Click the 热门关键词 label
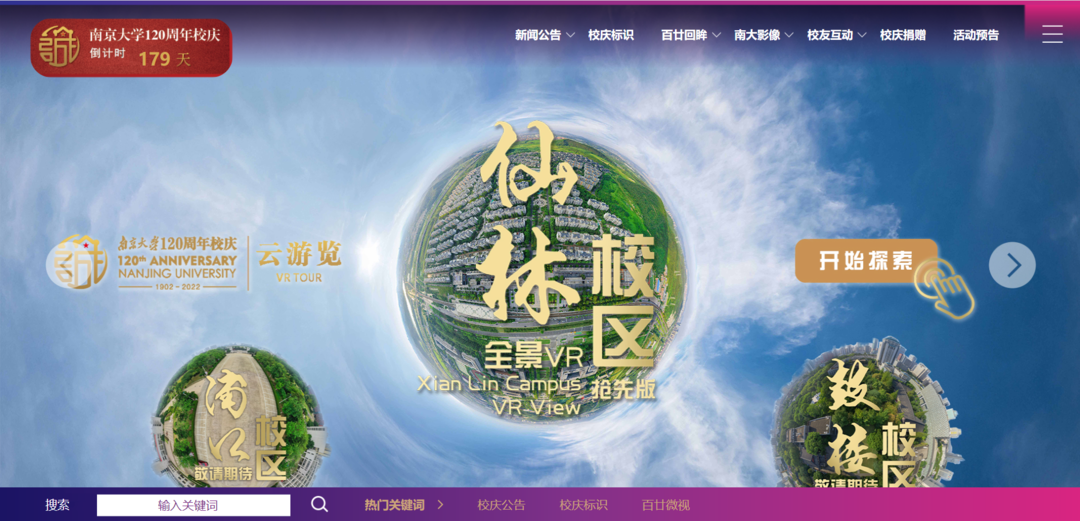Viewport: 1080px width, 521px height. coord(394,505)
